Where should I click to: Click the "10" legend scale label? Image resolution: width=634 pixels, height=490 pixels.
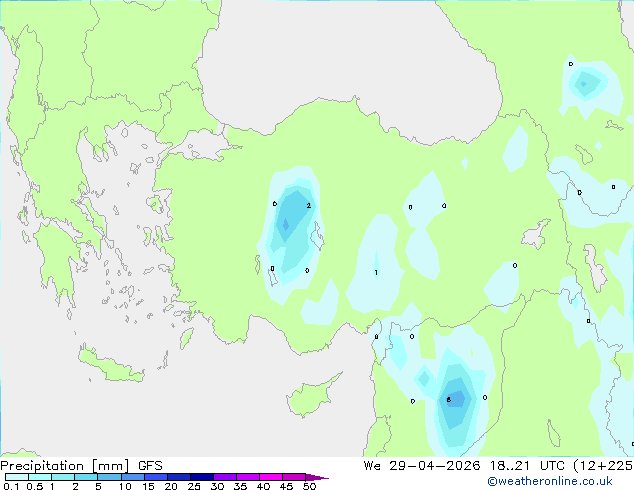[x=125, y=486]
